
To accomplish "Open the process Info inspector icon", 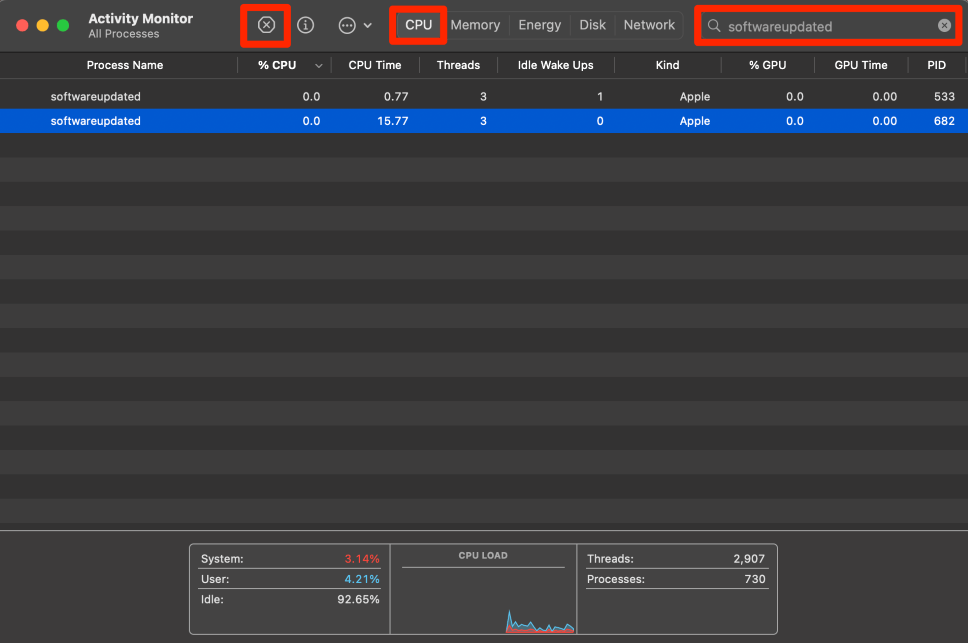I will (x=306, y=25).
